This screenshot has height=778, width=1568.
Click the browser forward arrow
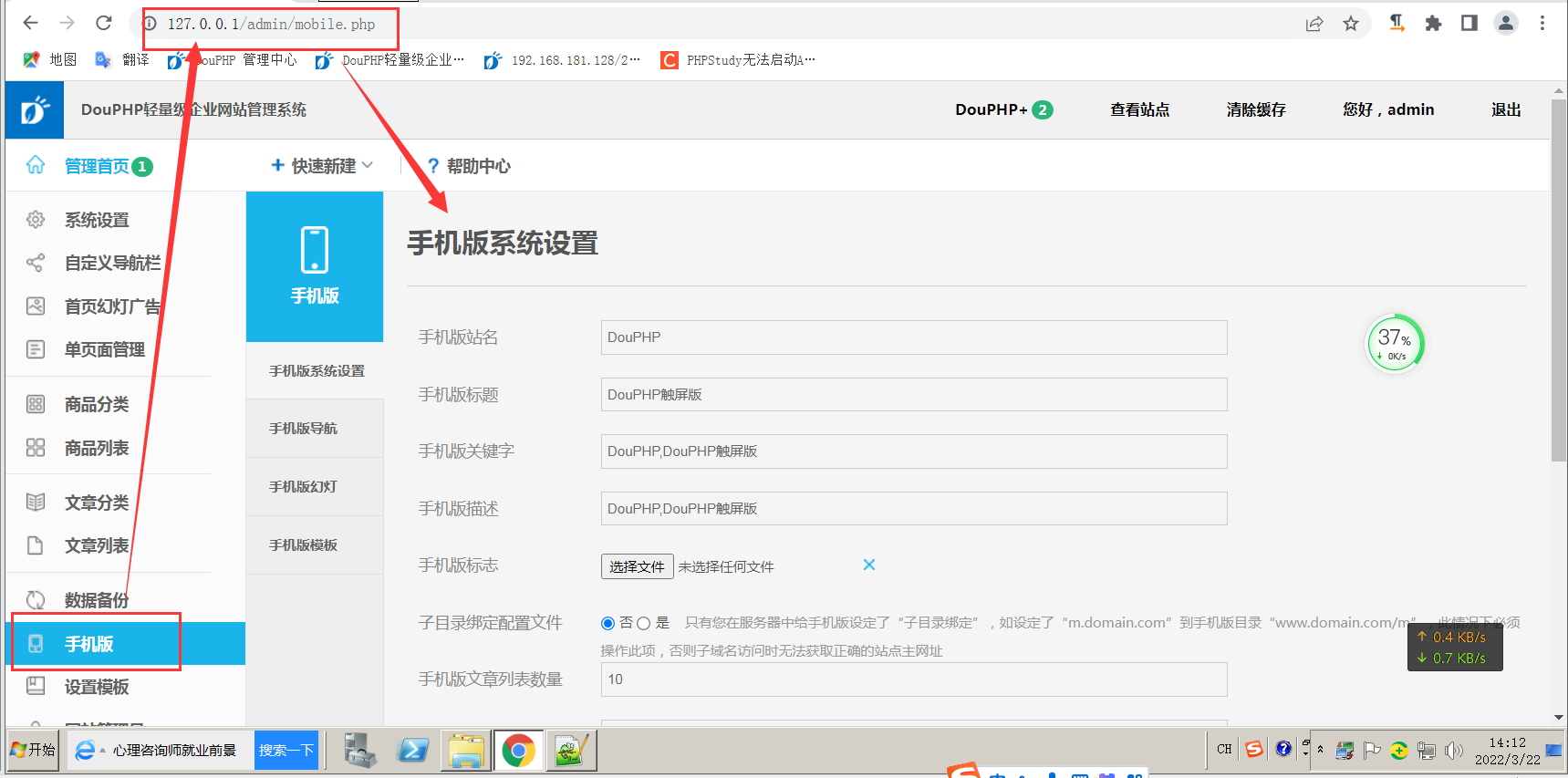click(x=67, y=23)
